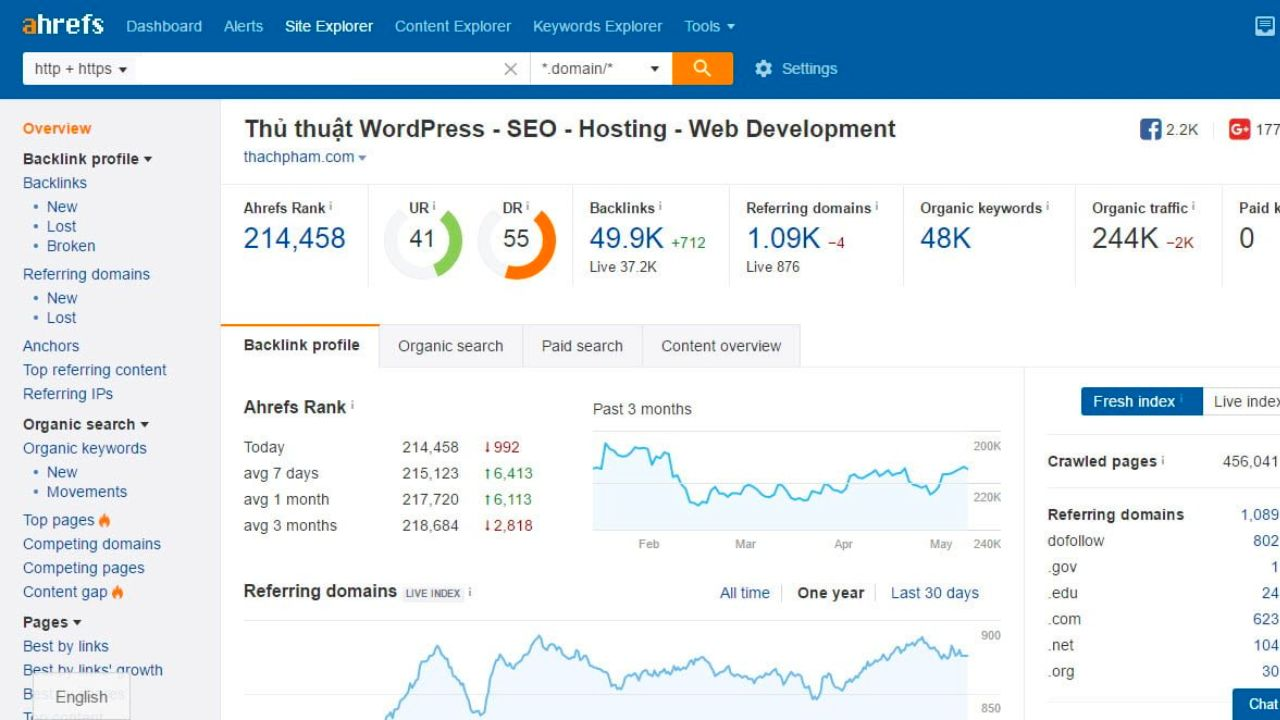Open Dashboard in the top navigation
This screenshot has height=720, width=1280.
(x=164, y=26)
